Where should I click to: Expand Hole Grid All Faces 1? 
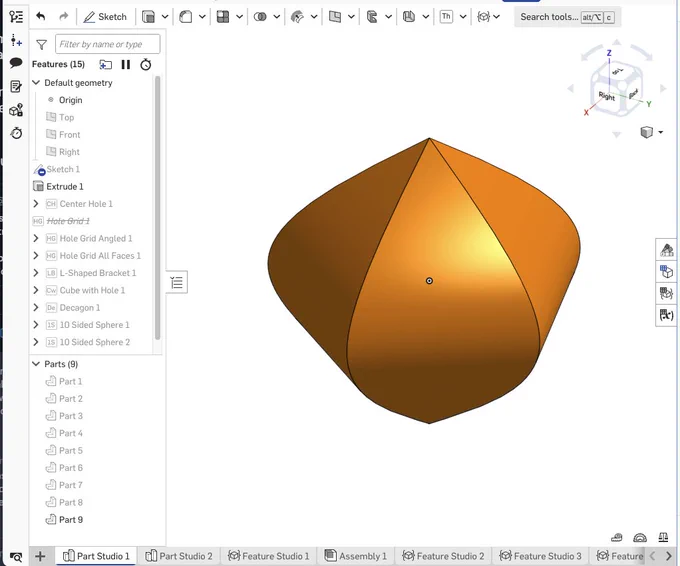36,256
